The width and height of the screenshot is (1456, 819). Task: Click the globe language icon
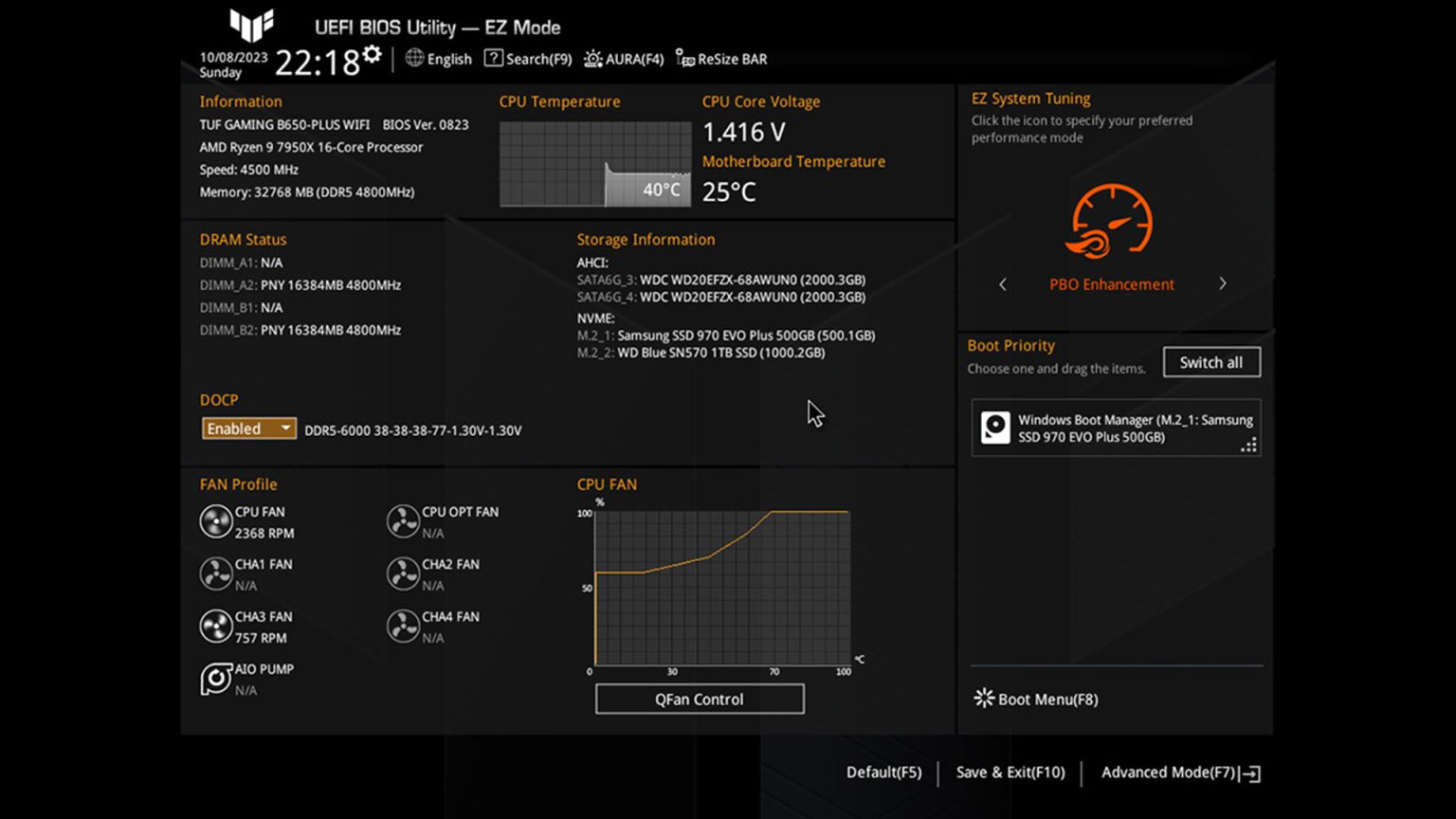[x=414, y=58]
